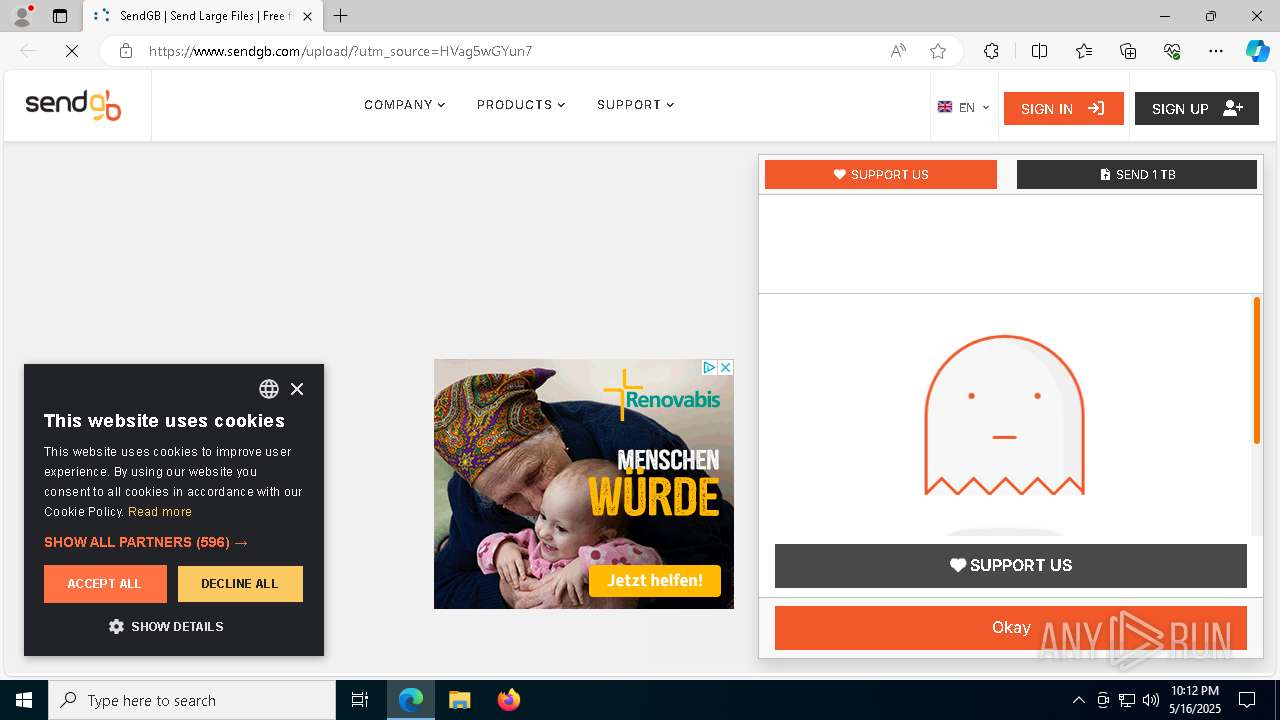The height and width of the screenshot is (720, 1280).
Task: Click the Jetzt helfen! ad button
Action: tap(655, 581)
